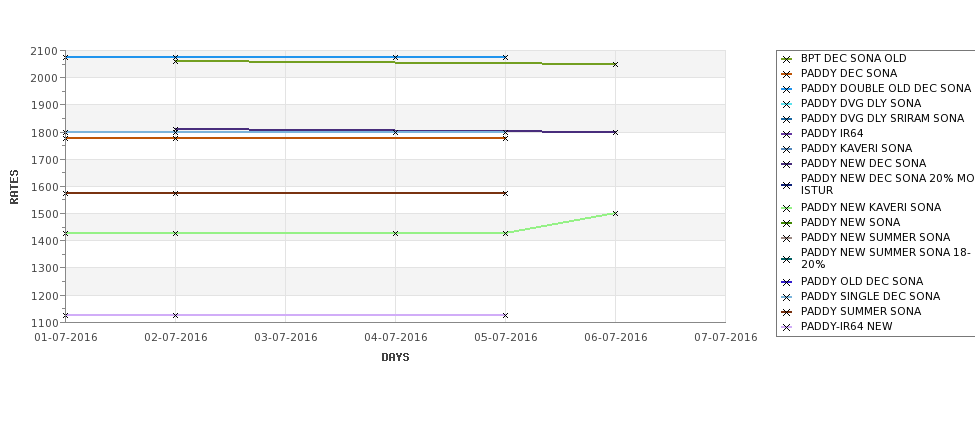
Task: Click the RATES y-axis title
Action: tap(14, 187)
